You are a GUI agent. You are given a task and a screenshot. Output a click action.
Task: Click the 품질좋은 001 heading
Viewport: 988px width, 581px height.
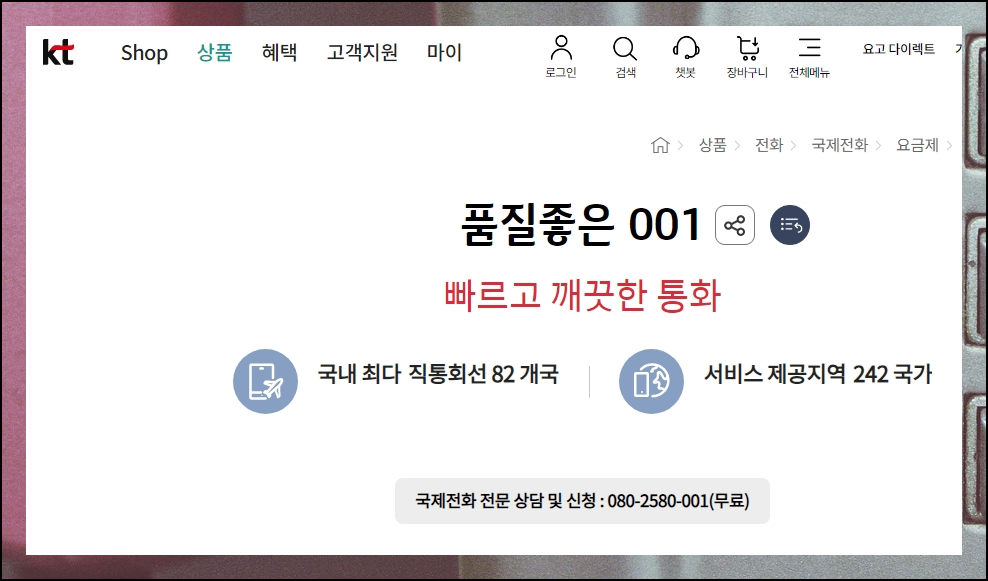pyautogui.click(x=581, y=224)
